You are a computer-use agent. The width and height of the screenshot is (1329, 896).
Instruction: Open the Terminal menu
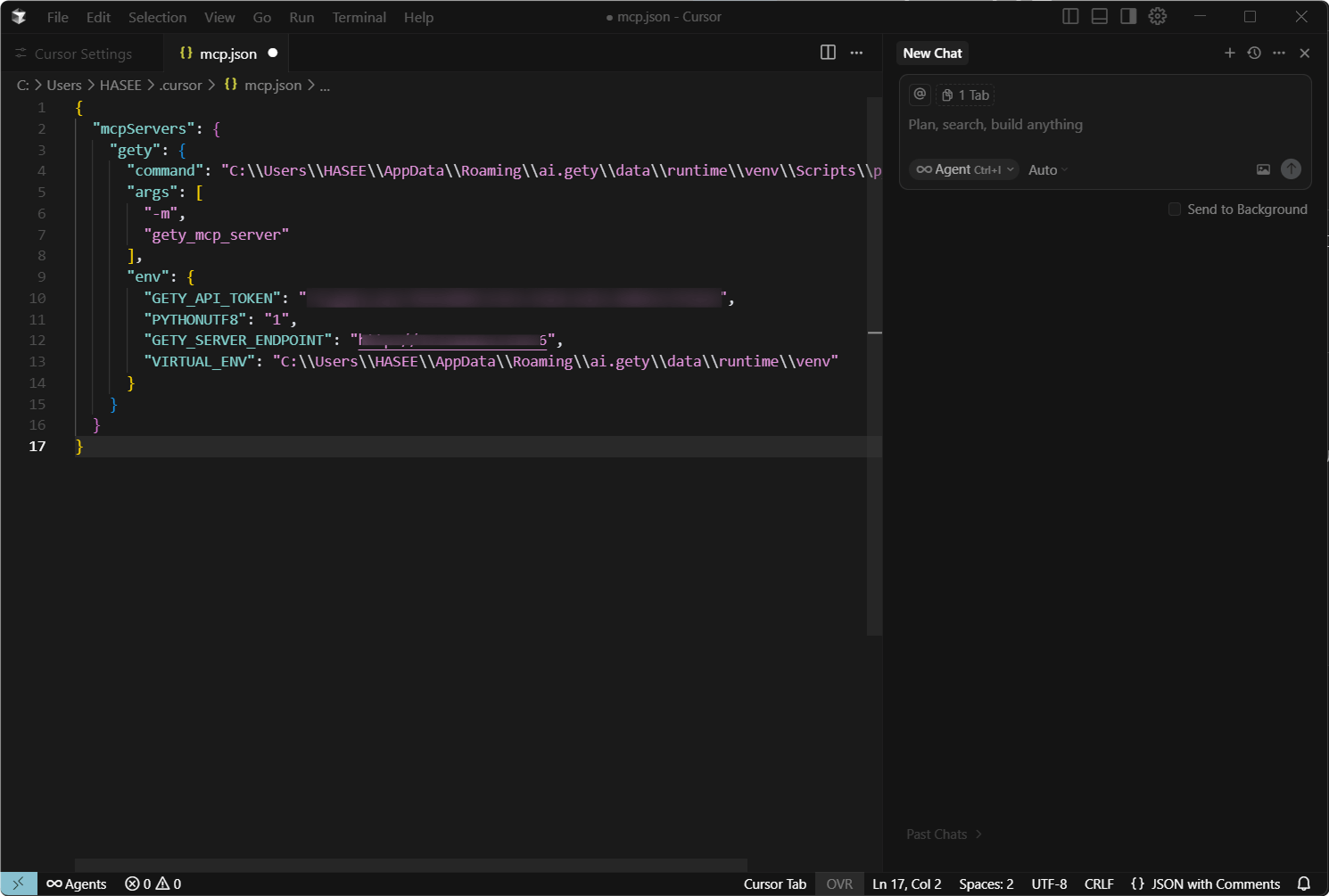359,17
